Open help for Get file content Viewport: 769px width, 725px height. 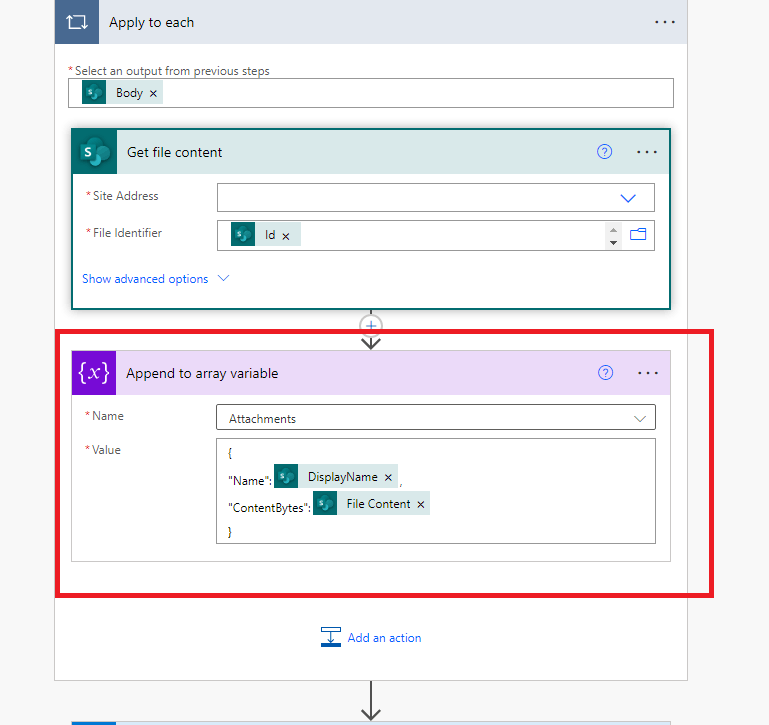(604, 152)
